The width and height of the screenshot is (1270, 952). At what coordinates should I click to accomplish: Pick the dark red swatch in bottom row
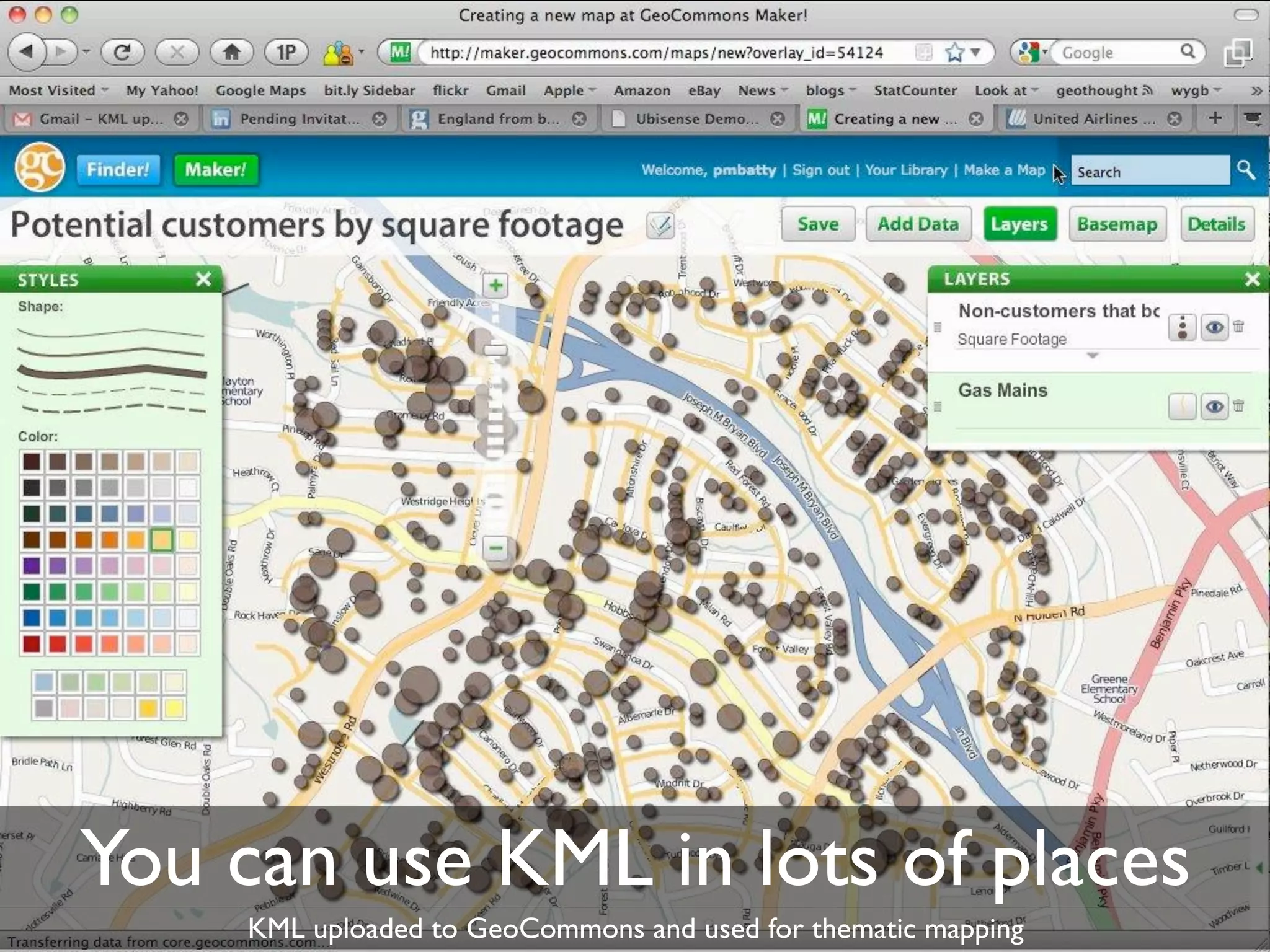click(x=31, y=643)
